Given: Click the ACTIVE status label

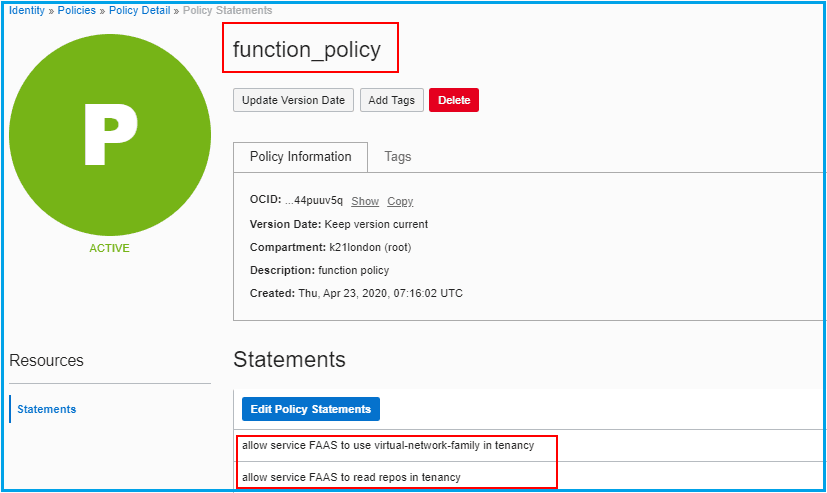Looking at the screenshot, I should [x=109, y=248].
